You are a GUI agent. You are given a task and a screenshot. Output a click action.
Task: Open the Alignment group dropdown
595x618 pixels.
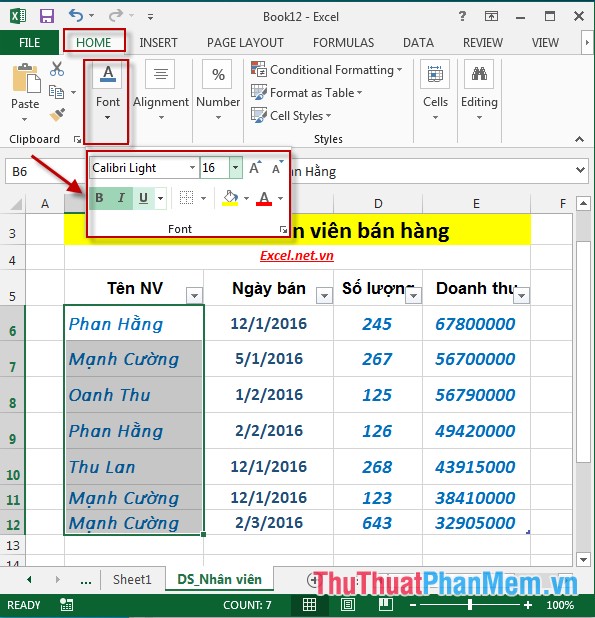(x=161, y=91)
